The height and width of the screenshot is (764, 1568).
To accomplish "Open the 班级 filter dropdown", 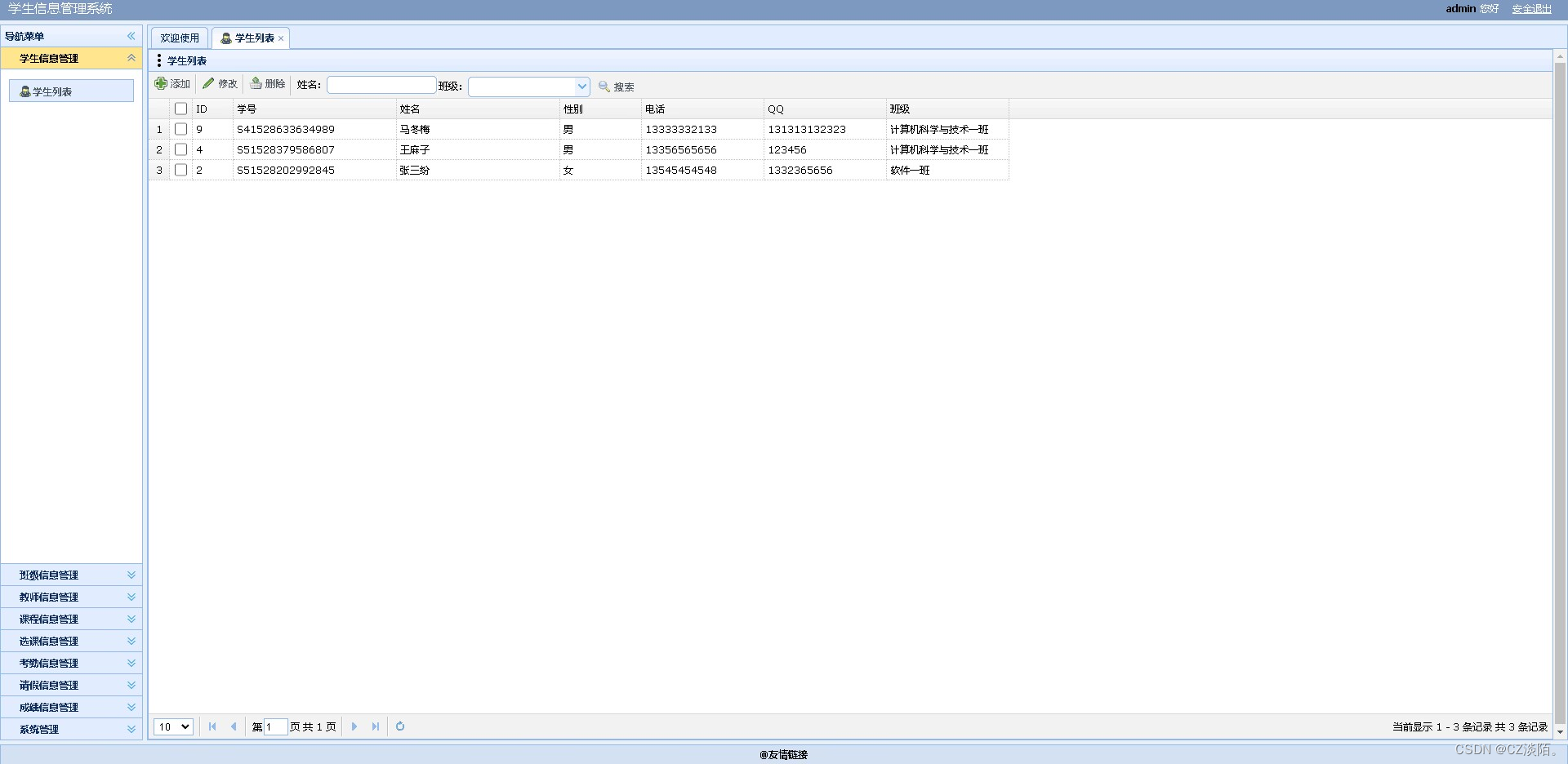I will click(581, 87).
